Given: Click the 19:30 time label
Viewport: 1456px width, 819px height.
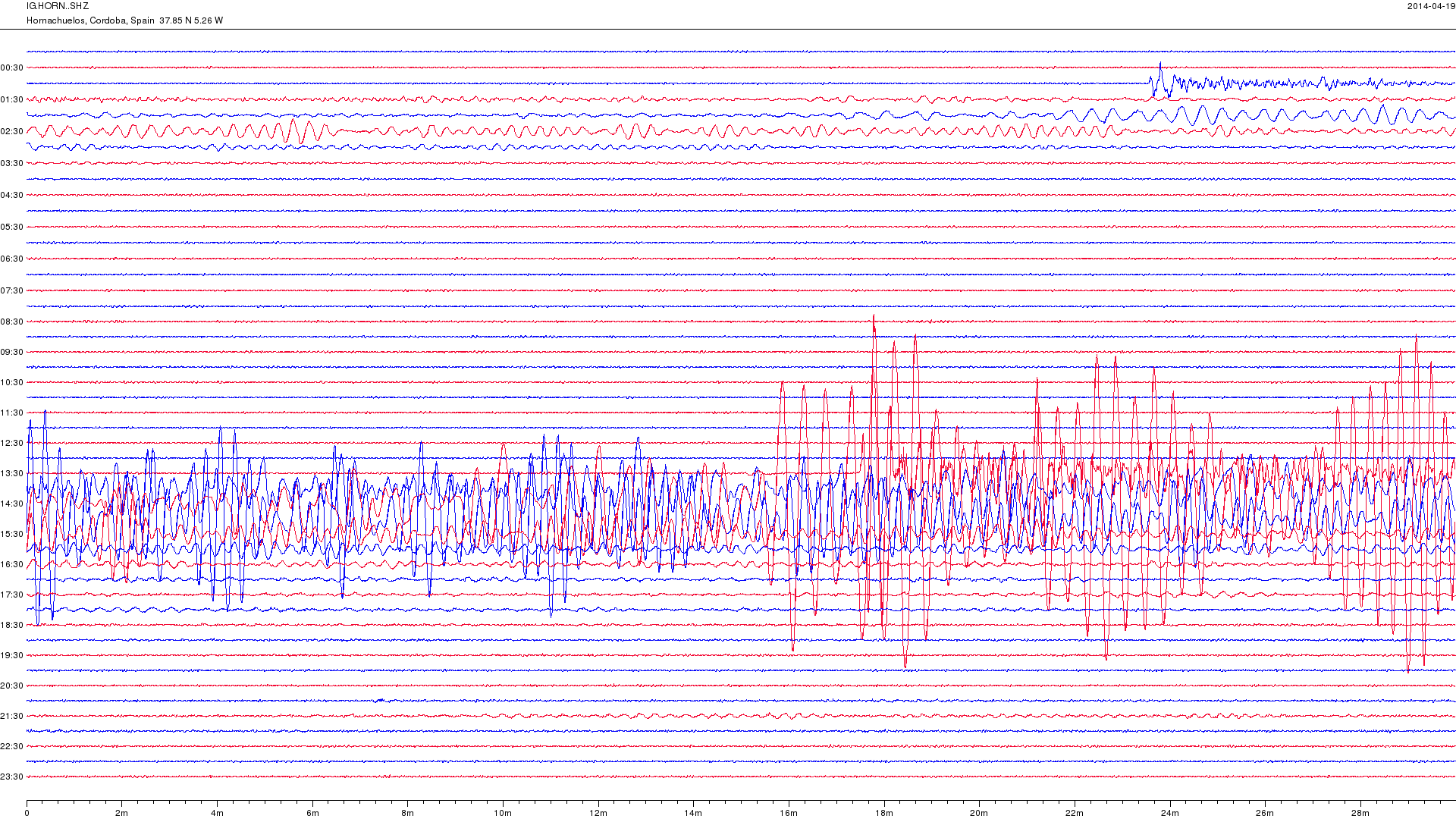Looking at the screenshot, I should 12,655.
